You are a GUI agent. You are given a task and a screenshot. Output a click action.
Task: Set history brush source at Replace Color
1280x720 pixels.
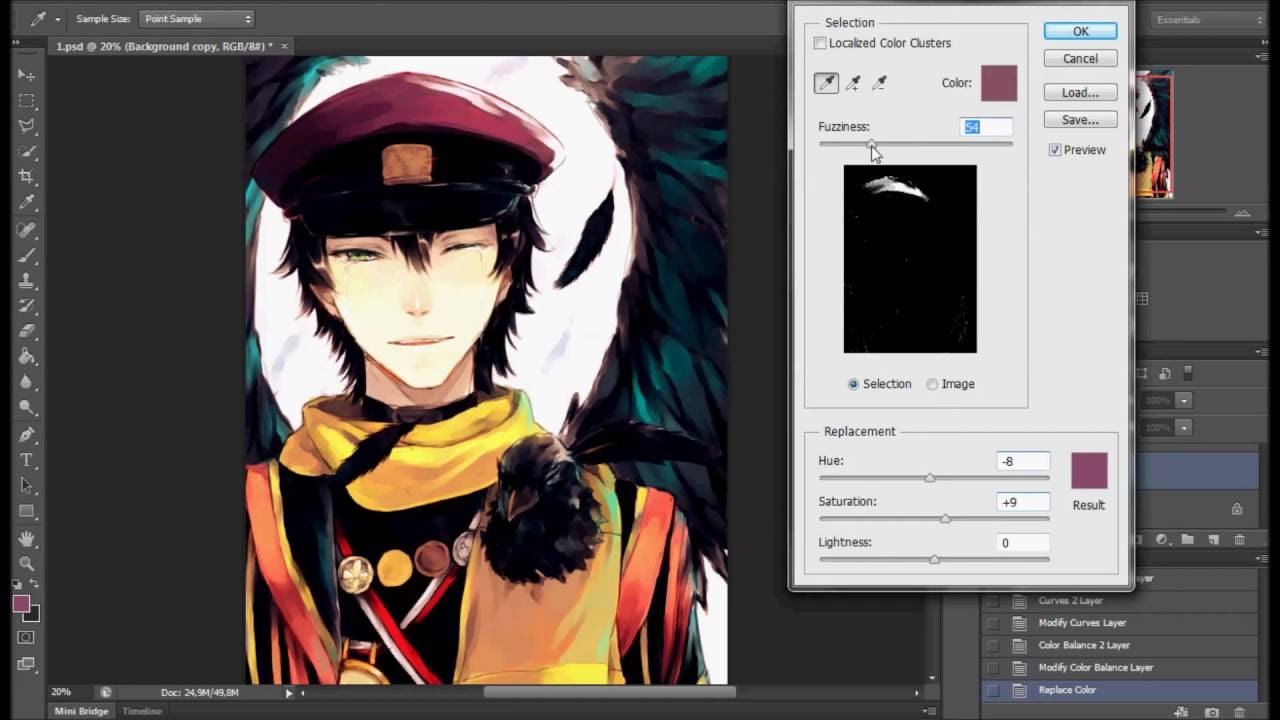coord(993,690)
